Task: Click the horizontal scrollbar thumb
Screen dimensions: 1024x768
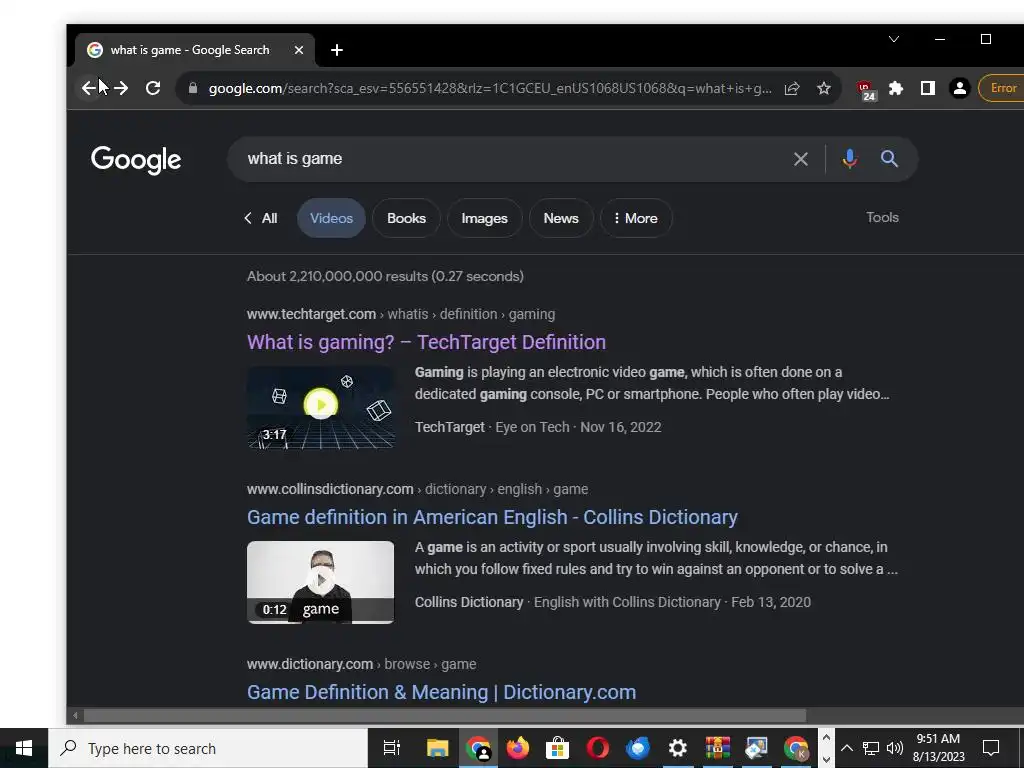Action: click(444, 716)
